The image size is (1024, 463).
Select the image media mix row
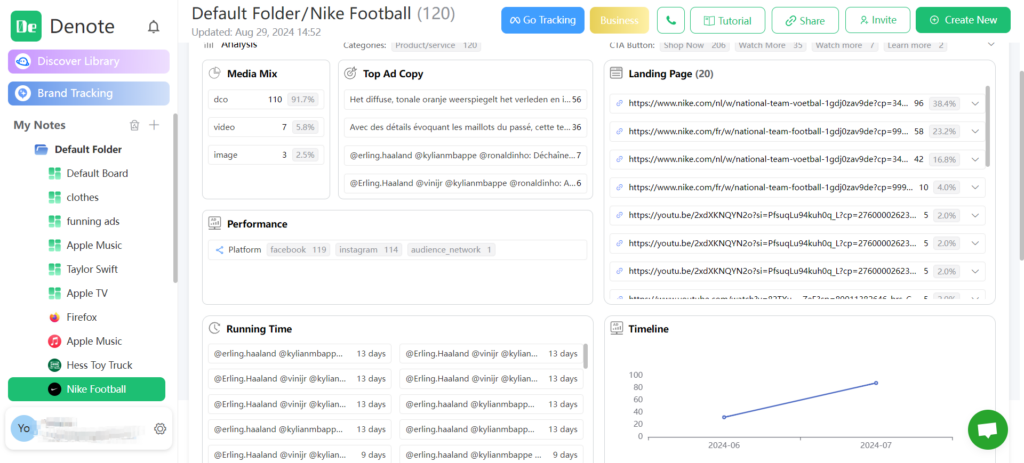[266, 155]
